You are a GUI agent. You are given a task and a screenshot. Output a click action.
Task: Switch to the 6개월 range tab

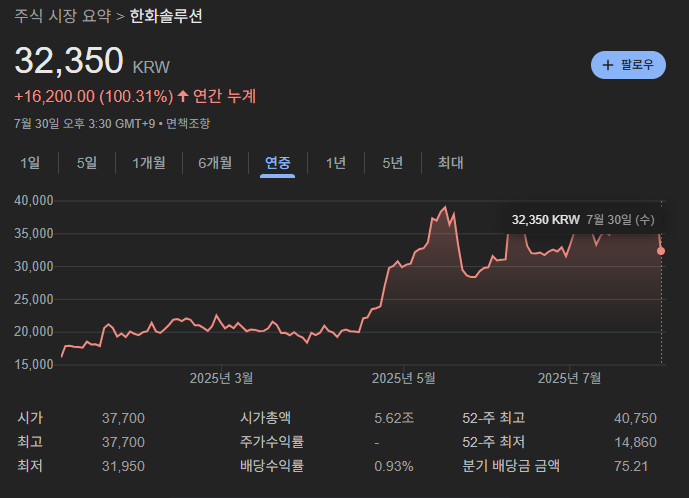[x=215, y=163]
